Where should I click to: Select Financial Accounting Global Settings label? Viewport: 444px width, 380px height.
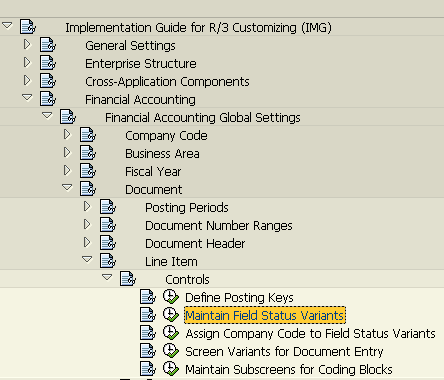[x=203, y=118]
